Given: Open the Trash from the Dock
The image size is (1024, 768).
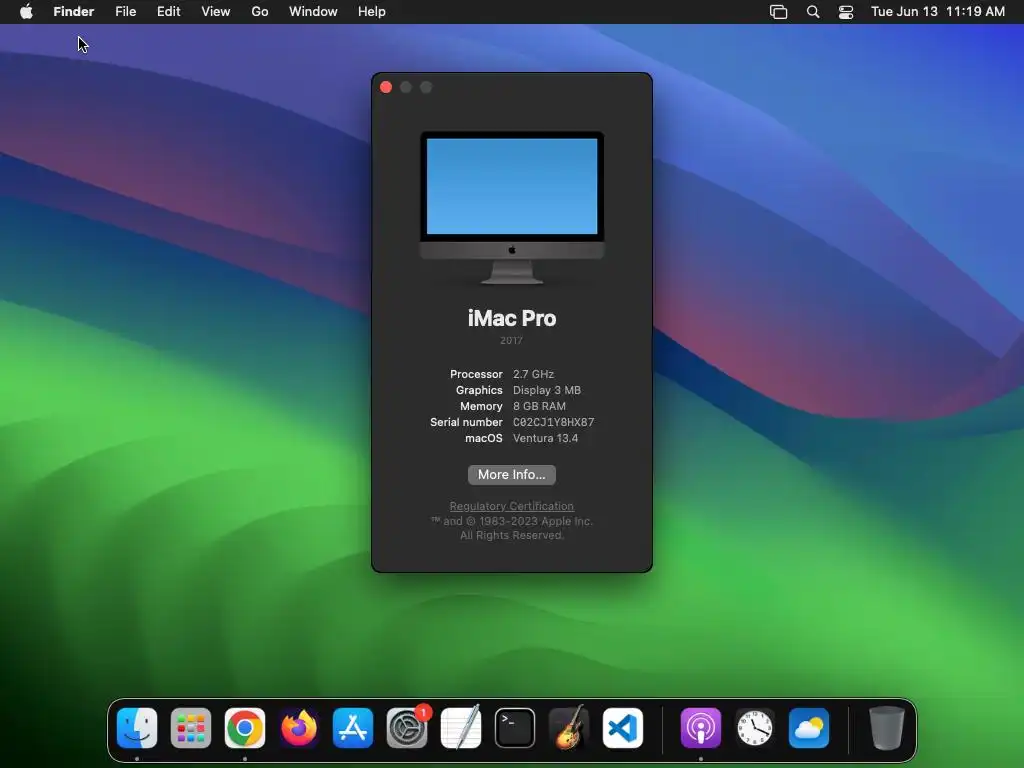Looking at the screenshot, I should (887, 728).
